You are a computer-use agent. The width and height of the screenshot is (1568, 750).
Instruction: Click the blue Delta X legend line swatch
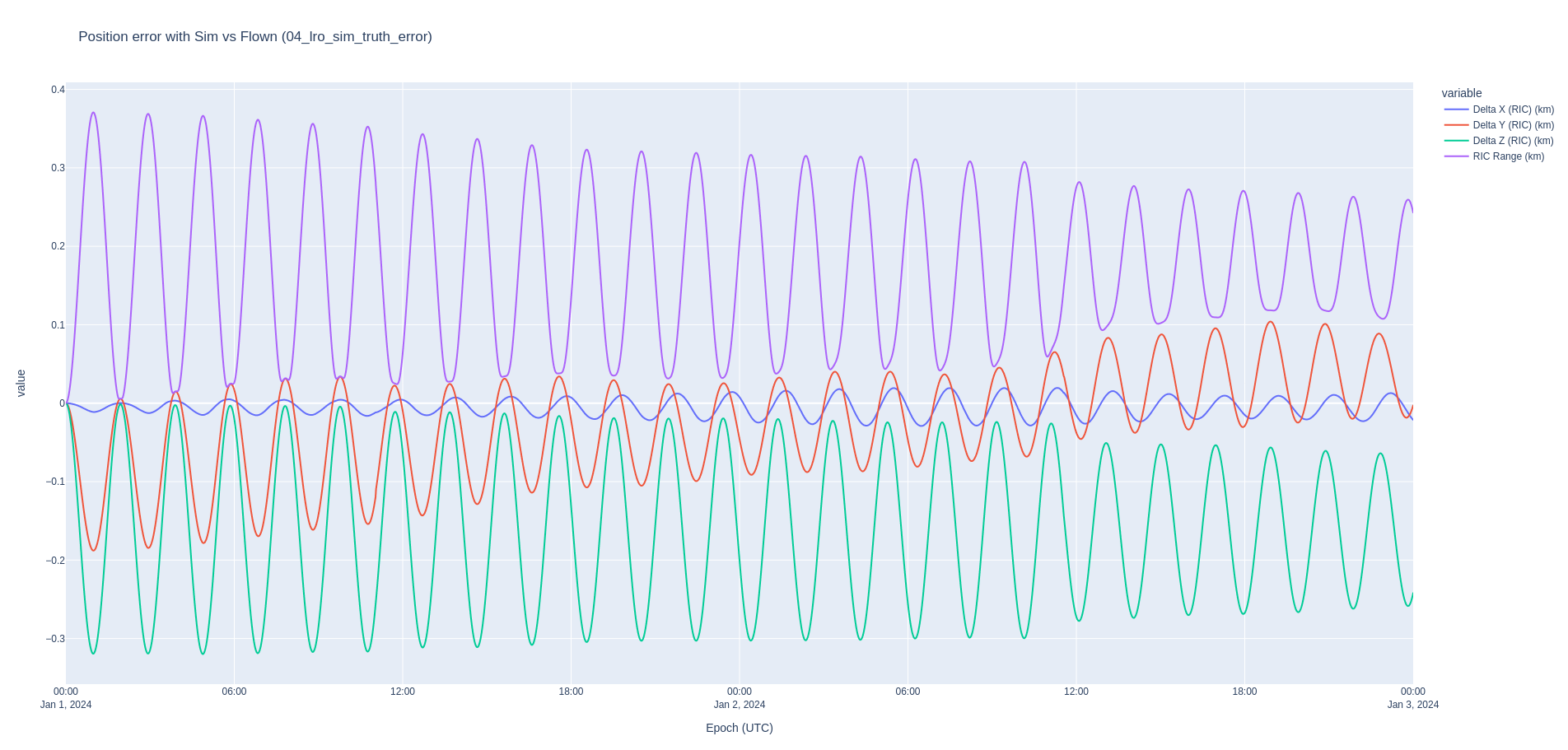tap(1457, 109)
